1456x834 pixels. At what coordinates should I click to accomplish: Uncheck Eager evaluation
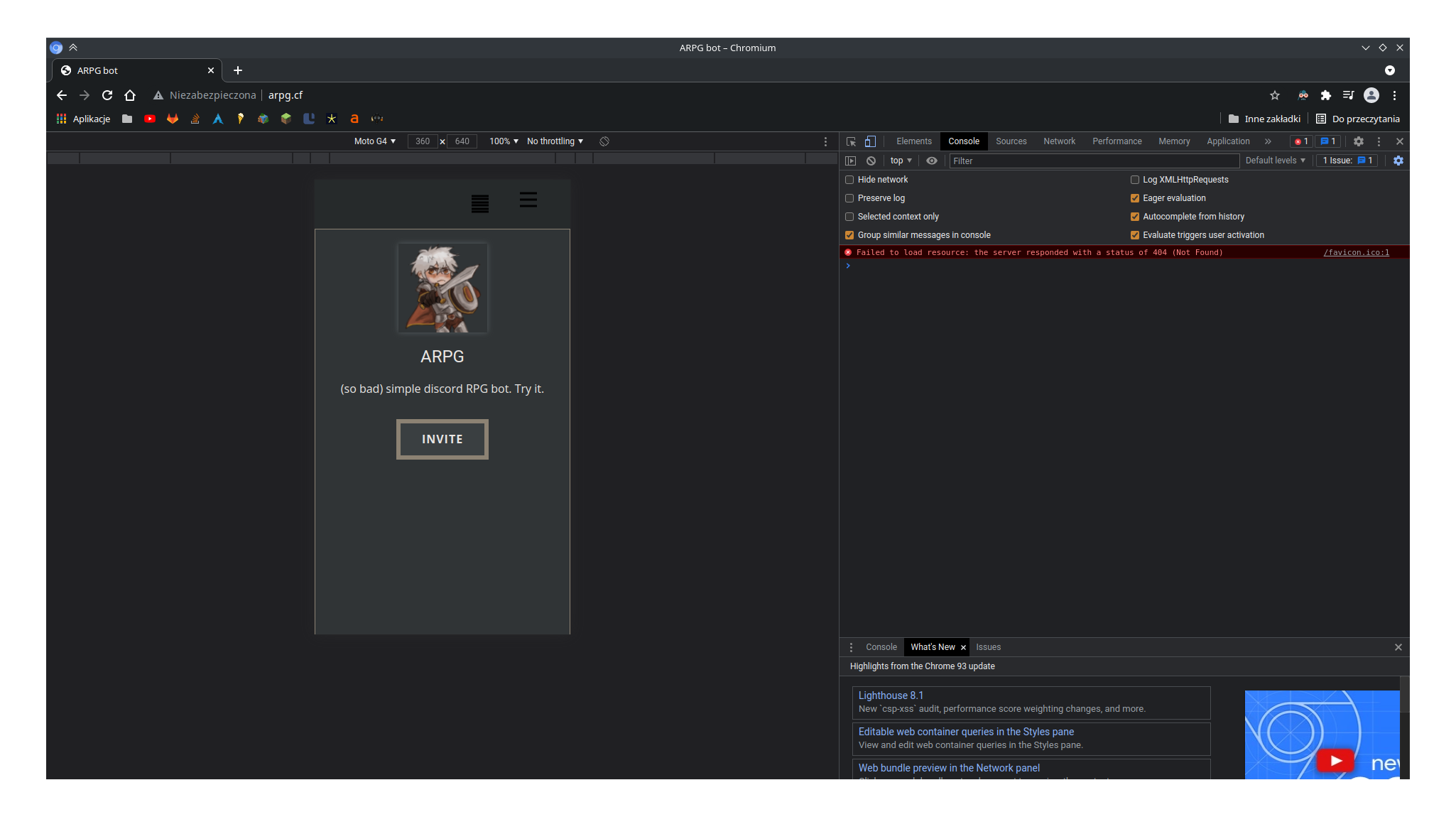pyautogui.click(x=1135, y=198)
